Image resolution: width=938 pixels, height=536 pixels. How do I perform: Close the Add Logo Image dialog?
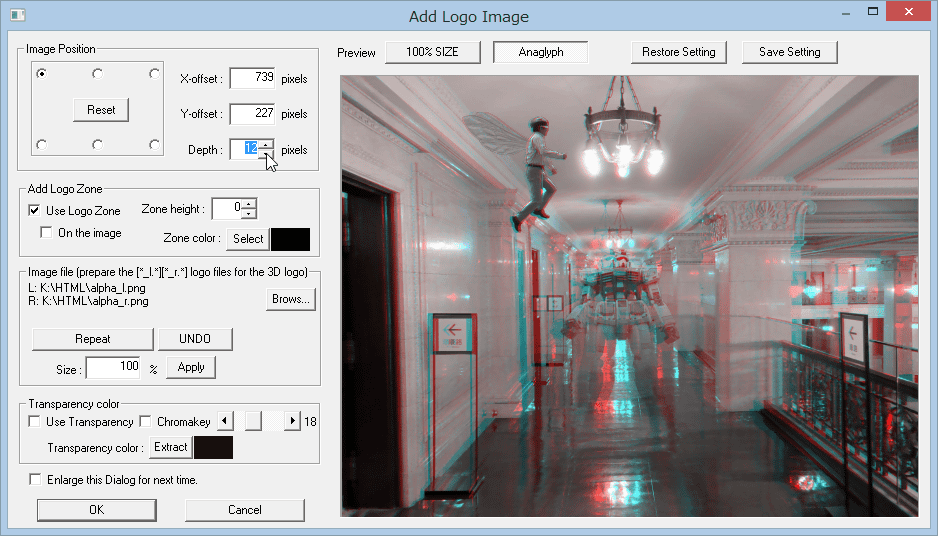click(909, 12)
